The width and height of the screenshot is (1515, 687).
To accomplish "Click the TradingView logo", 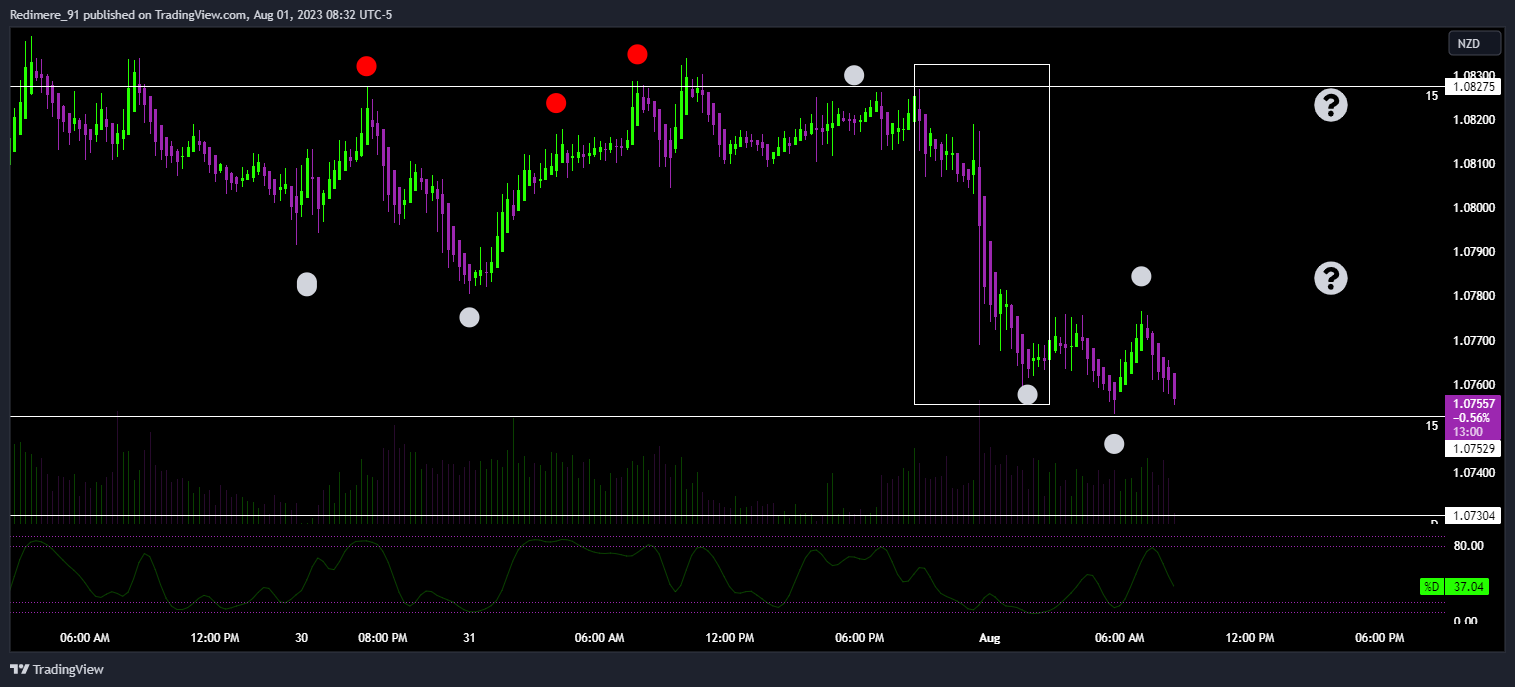I will pos(57,669).
